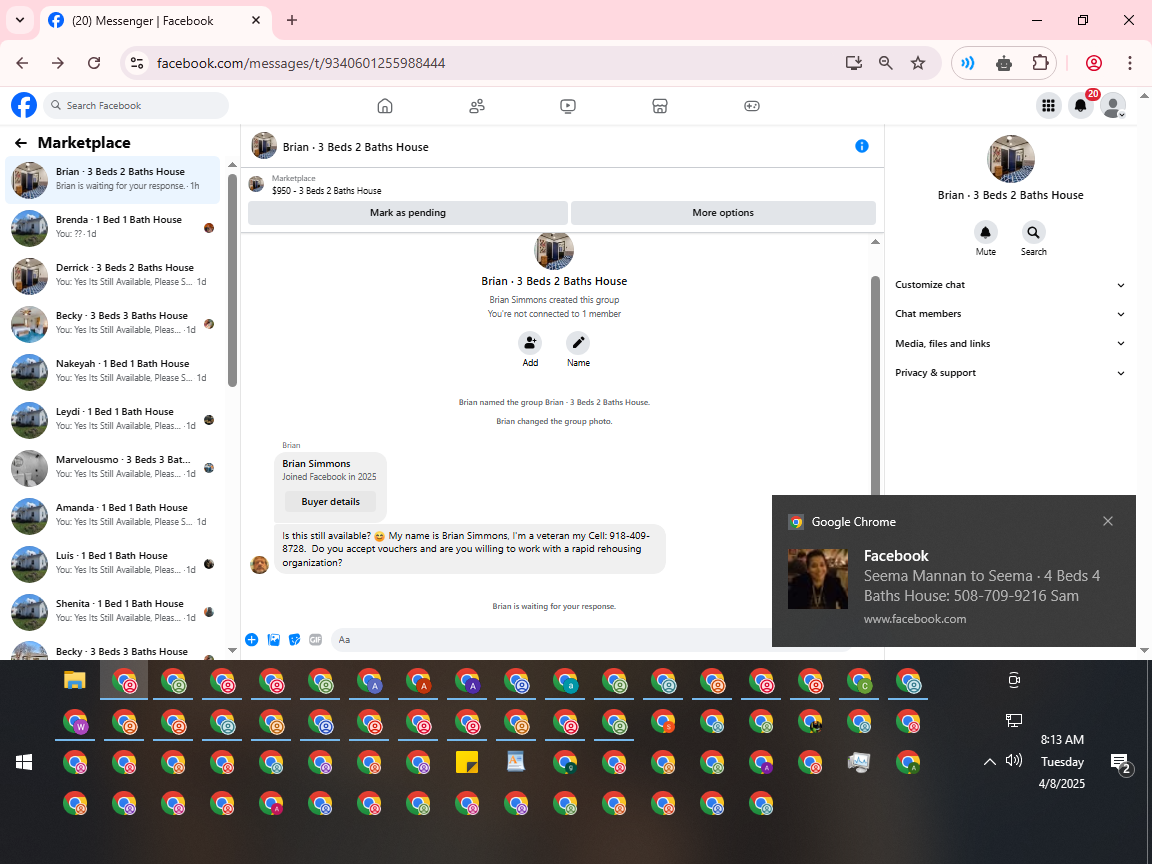This screenshot has width=1152, height=864.
Task: Bookmark this page with star icon
Action: coord(918,63)
